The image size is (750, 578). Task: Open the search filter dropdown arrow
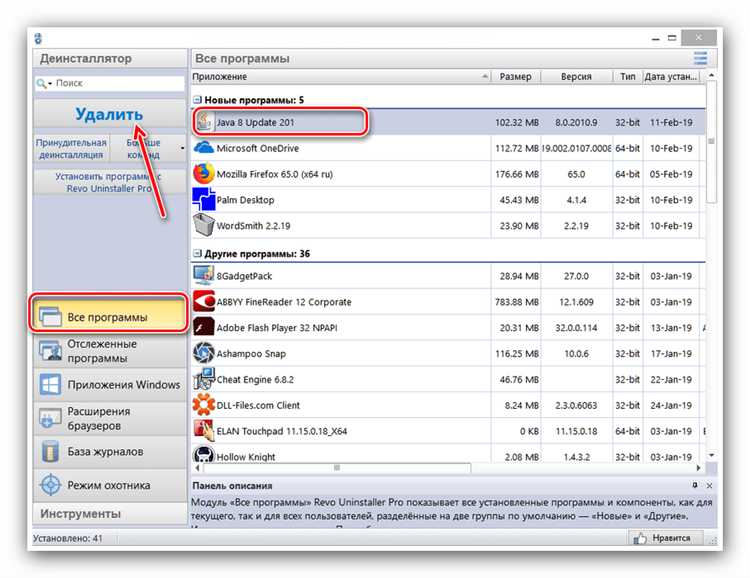(x=50, y=84)
